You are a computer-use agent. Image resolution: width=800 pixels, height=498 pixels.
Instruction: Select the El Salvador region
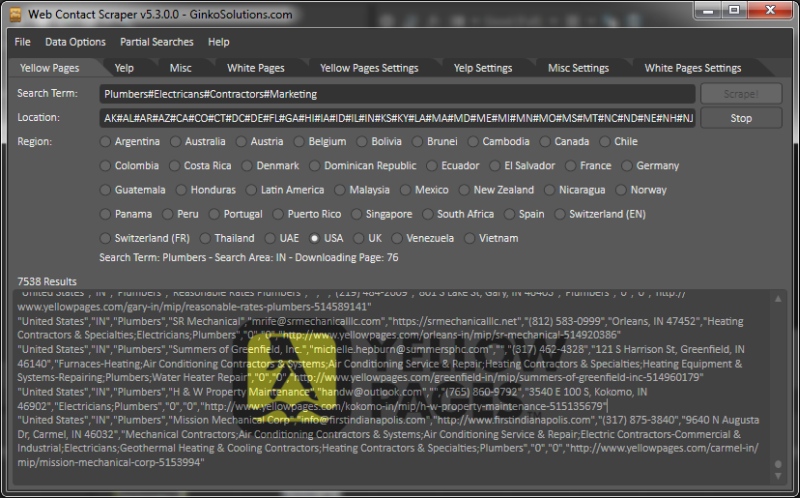(522, 165)
